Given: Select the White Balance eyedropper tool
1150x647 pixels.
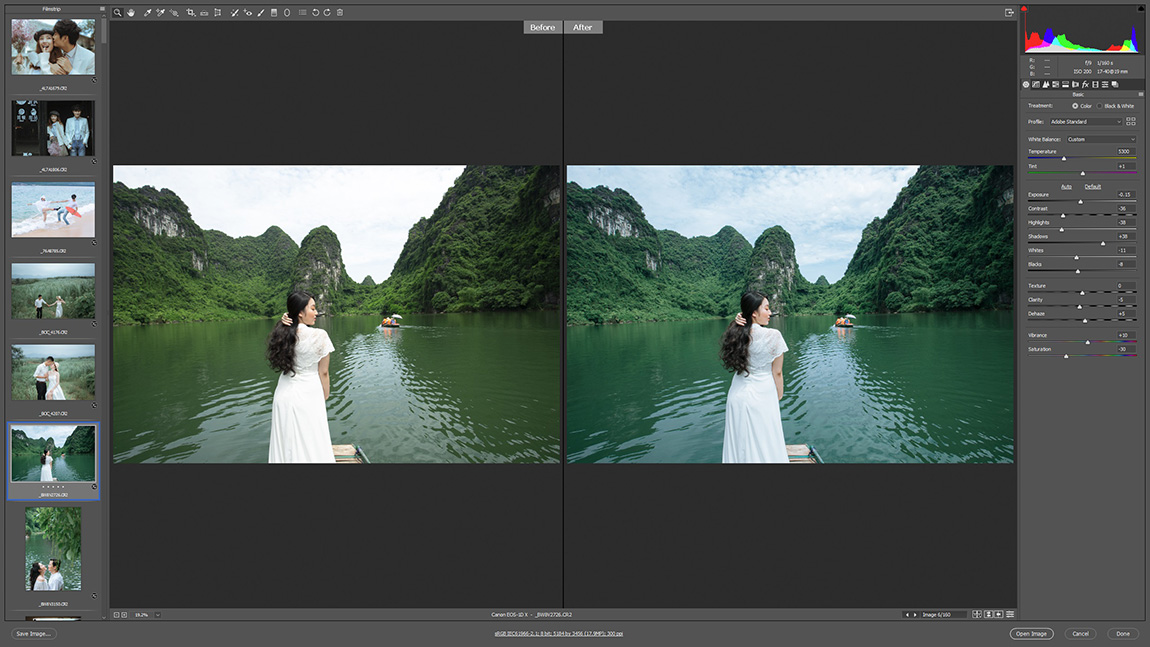Looking at the screenshot, I should click(147, 12).
